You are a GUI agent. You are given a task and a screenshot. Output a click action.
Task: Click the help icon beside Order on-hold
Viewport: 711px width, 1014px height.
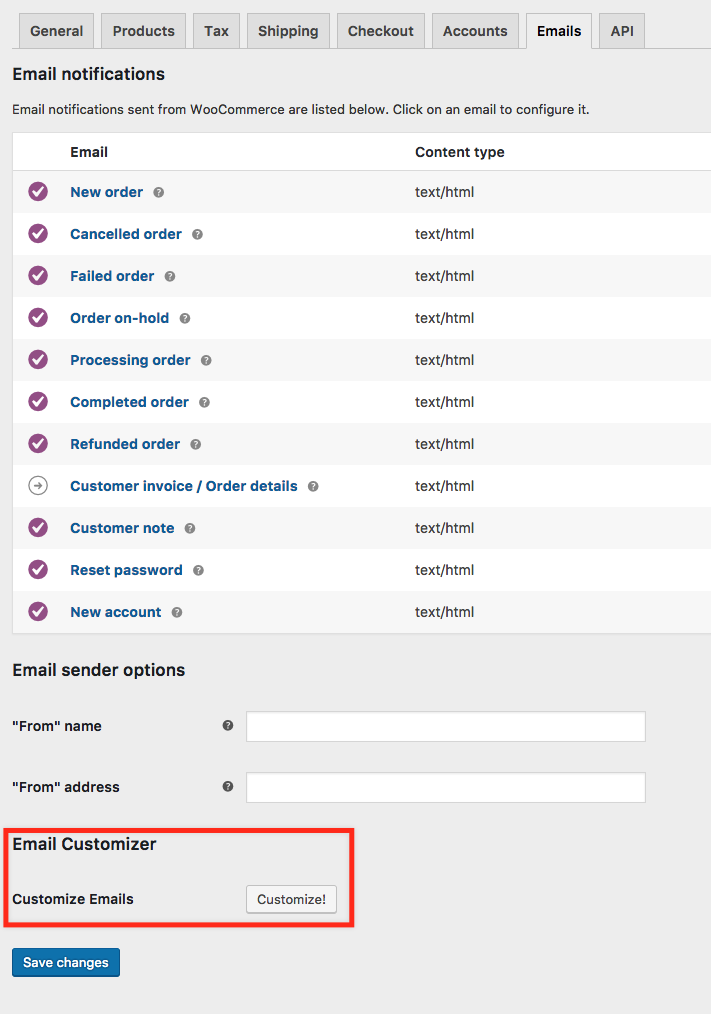tap(184, 318)
